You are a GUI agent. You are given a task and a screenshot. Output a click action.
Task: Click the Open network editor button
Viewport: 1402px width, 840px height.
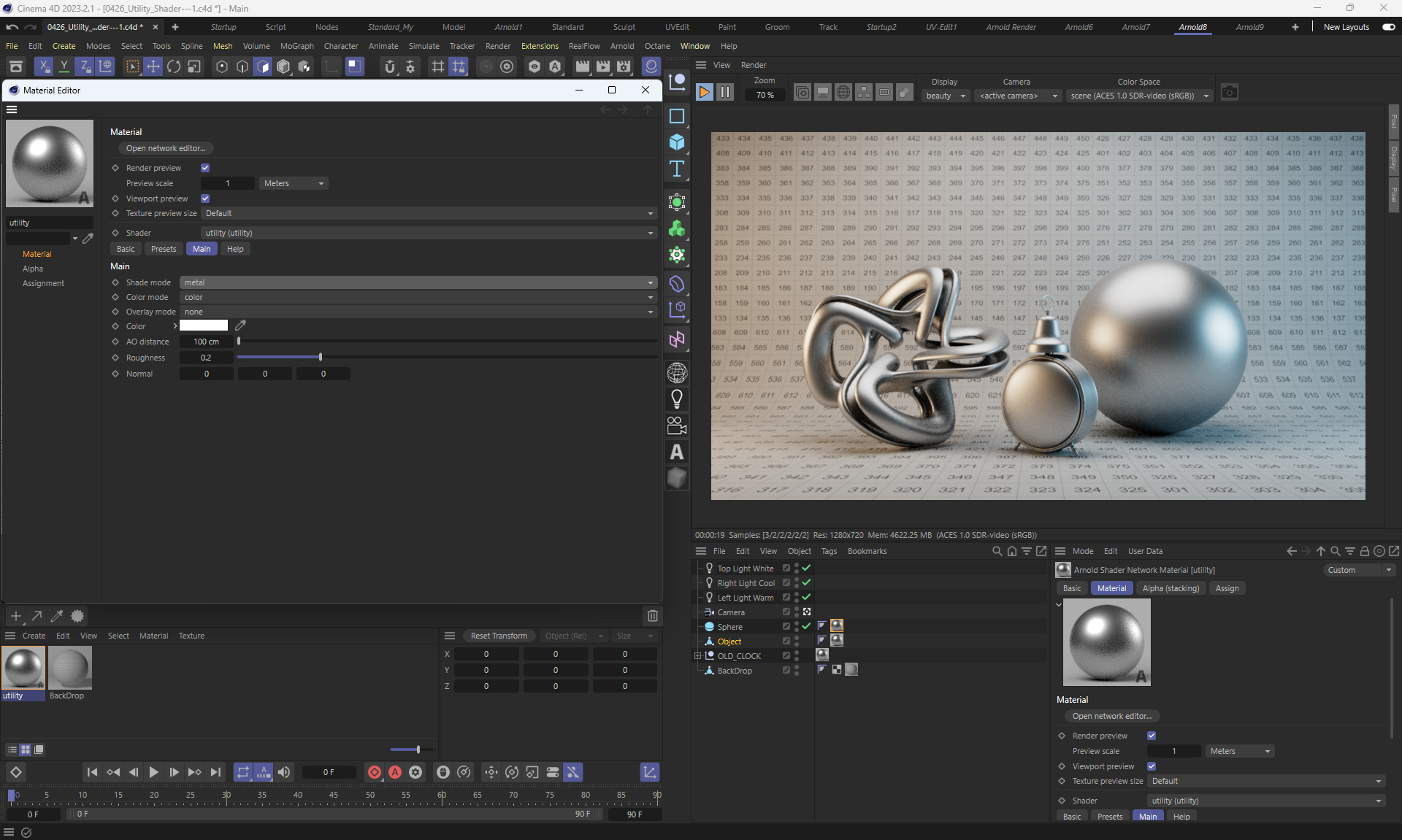coord(166,148)
